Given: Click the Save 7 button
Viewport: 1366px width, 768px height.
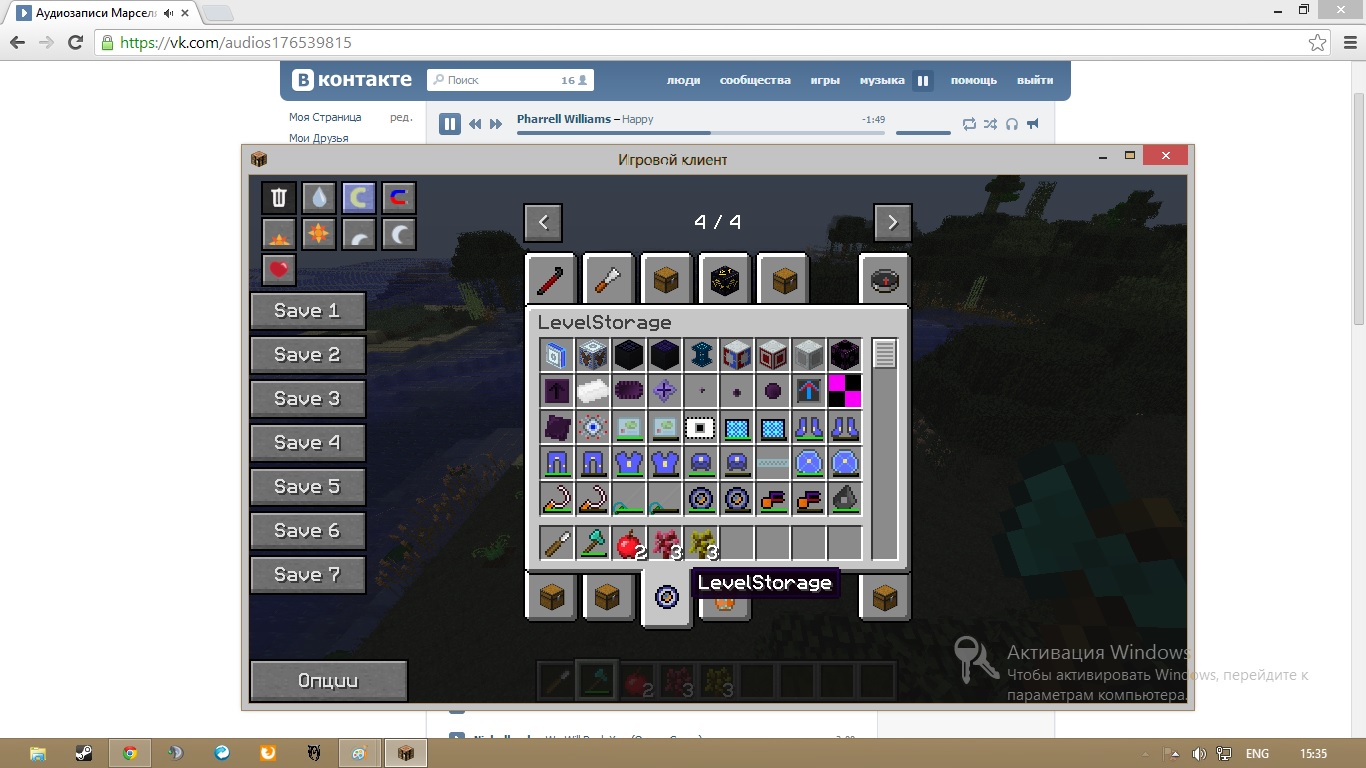Looking at the screenshot, I should [307, 575].
